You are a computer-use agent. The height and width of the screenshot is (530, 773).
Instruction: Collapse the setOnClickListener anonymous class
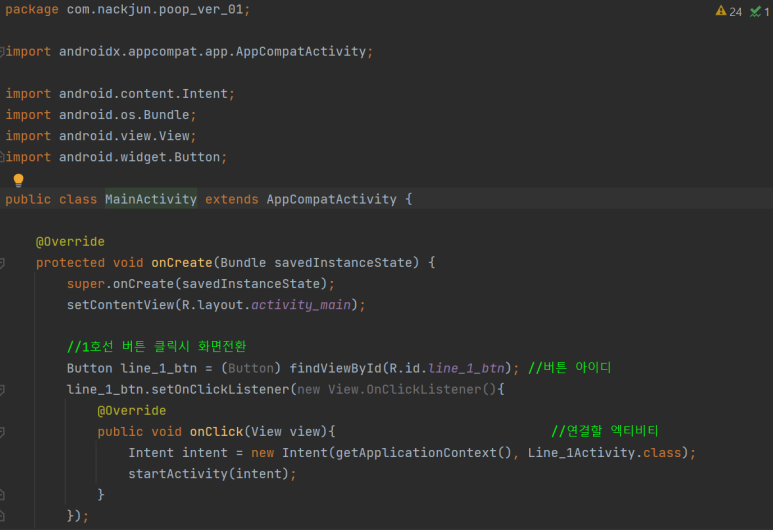pos(2,389)
